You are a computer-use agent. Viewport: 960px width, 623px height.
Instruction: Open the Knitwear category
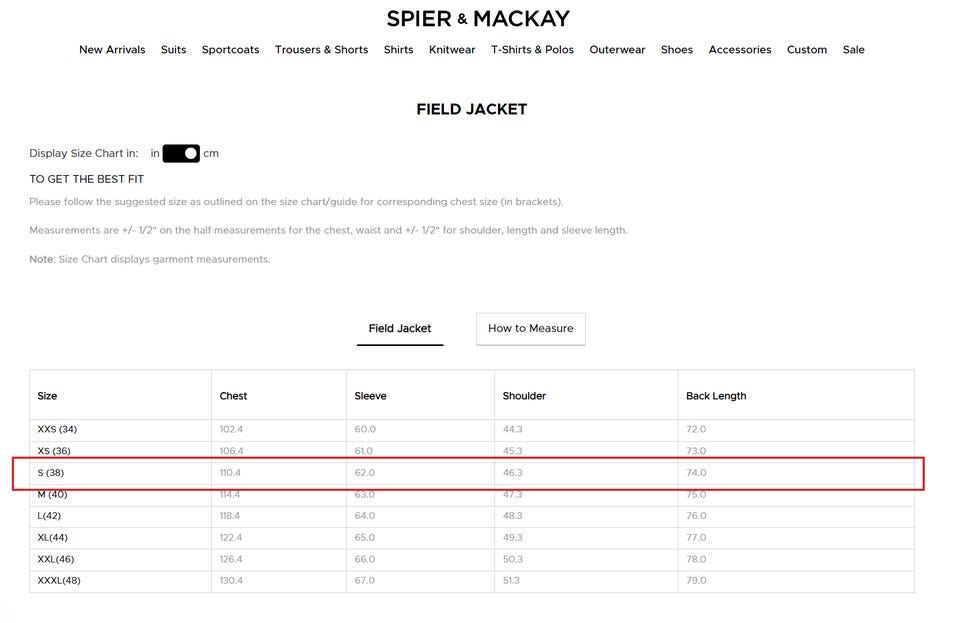click(452, 50)
